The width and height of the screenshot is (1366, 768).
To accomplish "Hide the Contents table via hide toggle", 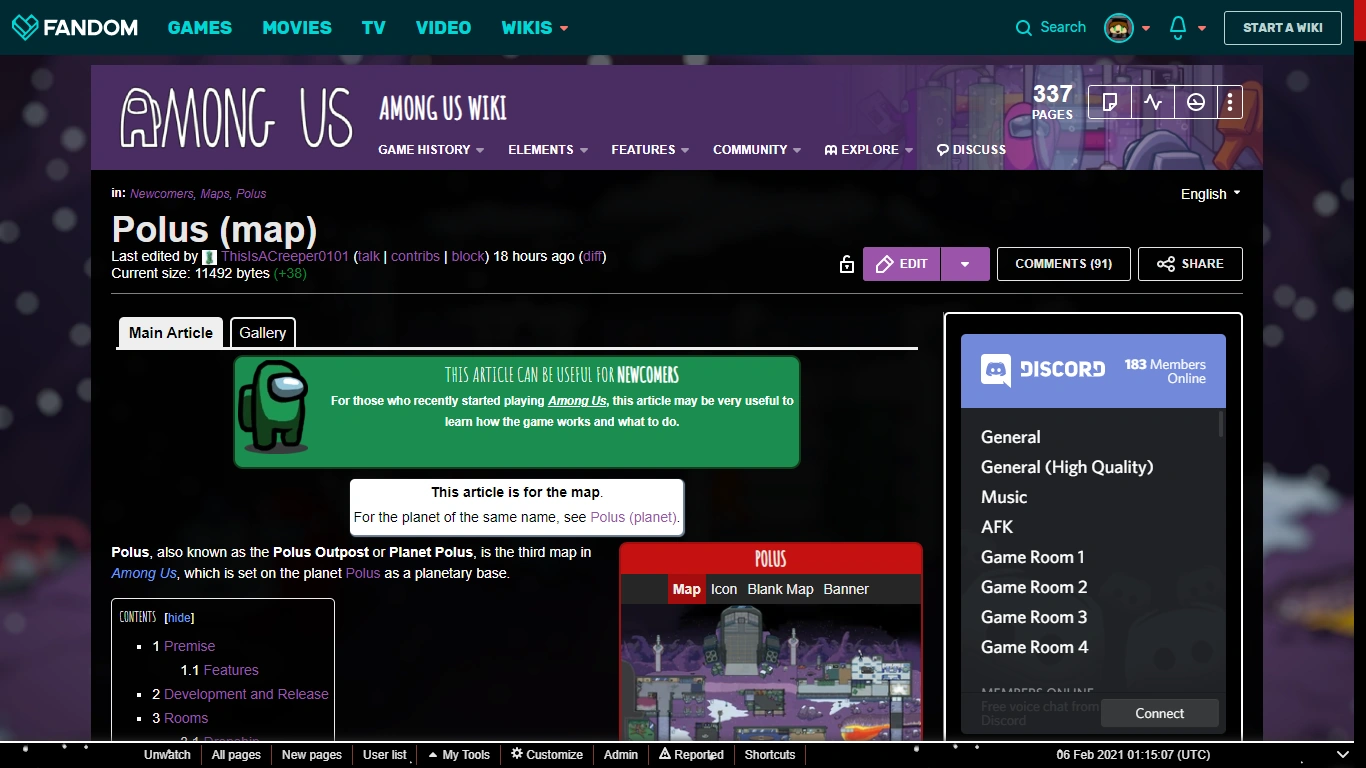I will pyautogui.click(x=178, y=617).
